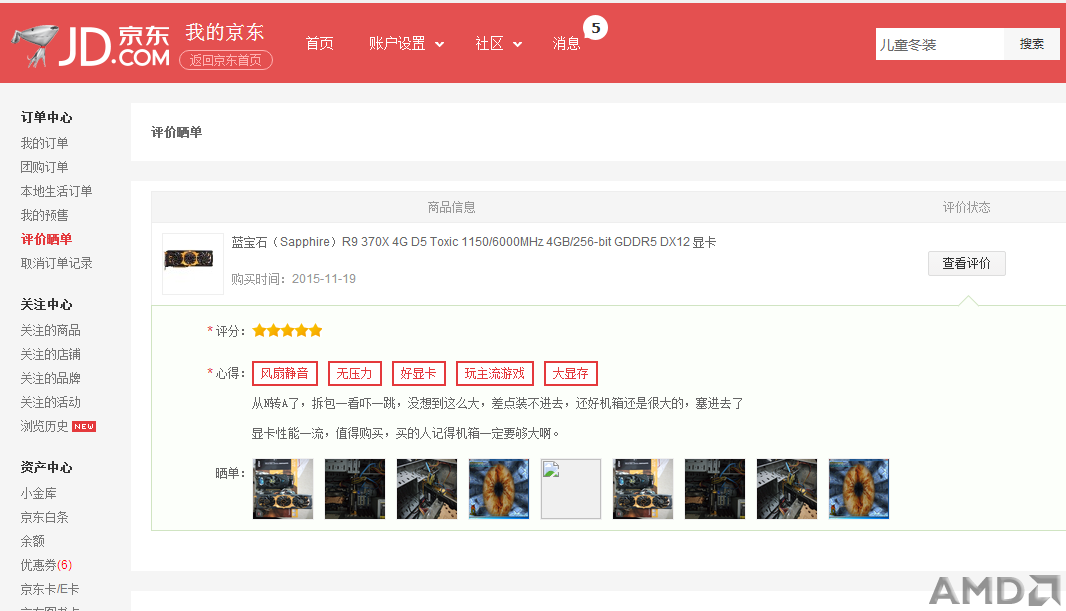Open 浏览历史 in the sidebar

(x=44, y=426)
